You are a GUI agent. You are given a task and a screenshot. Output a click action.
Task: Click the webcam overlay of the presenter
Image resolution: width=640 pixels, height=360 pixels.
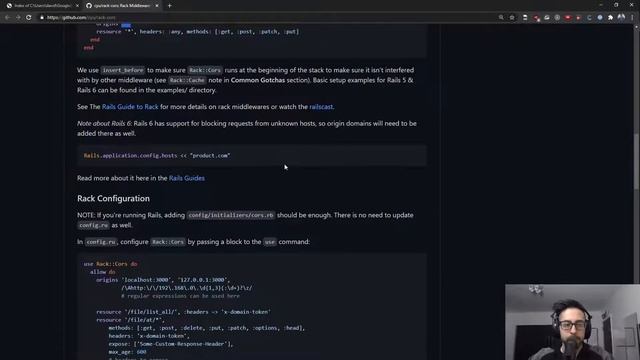click(x=572, y=322)
